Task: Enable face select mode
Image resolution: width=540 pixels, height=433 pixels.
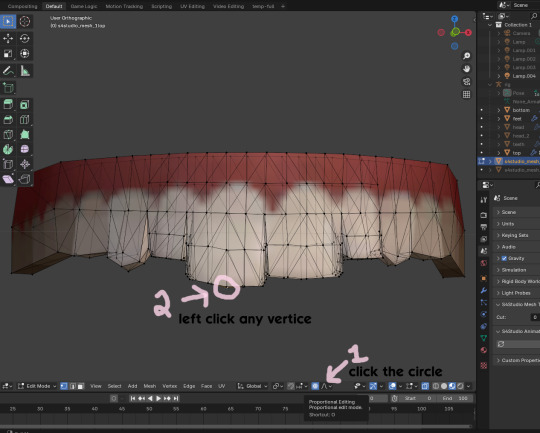Action: [x=81, y=386]
